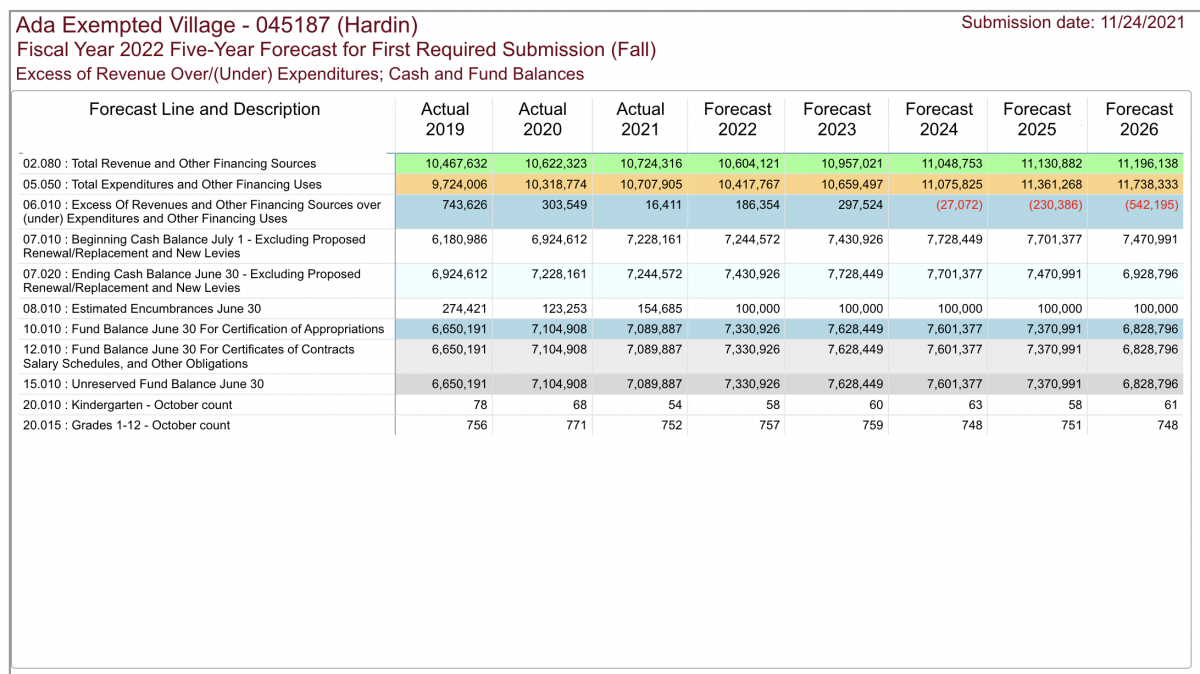Image resolution: width=1200 pixels, height=674 pixels.
Task: Select row label '07.010 : Beginning Cash Balance July 1'
Action: 194,246
